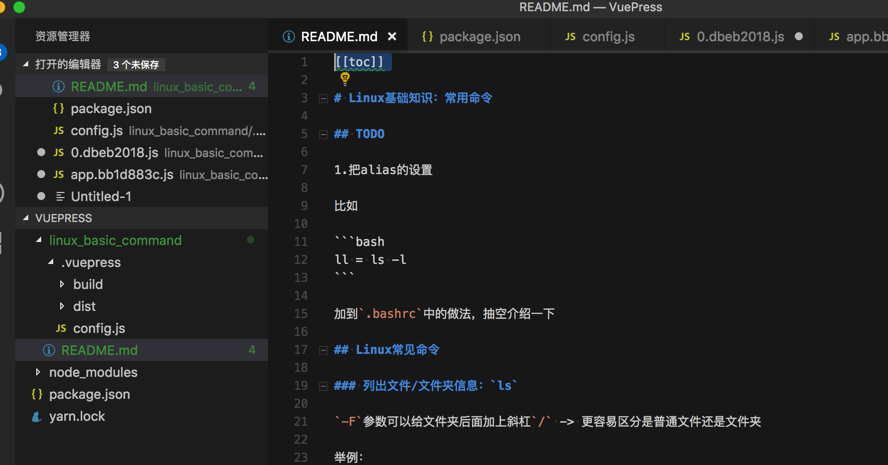Open package.json in VUEPRESS file tree

(x=142, y=394)
